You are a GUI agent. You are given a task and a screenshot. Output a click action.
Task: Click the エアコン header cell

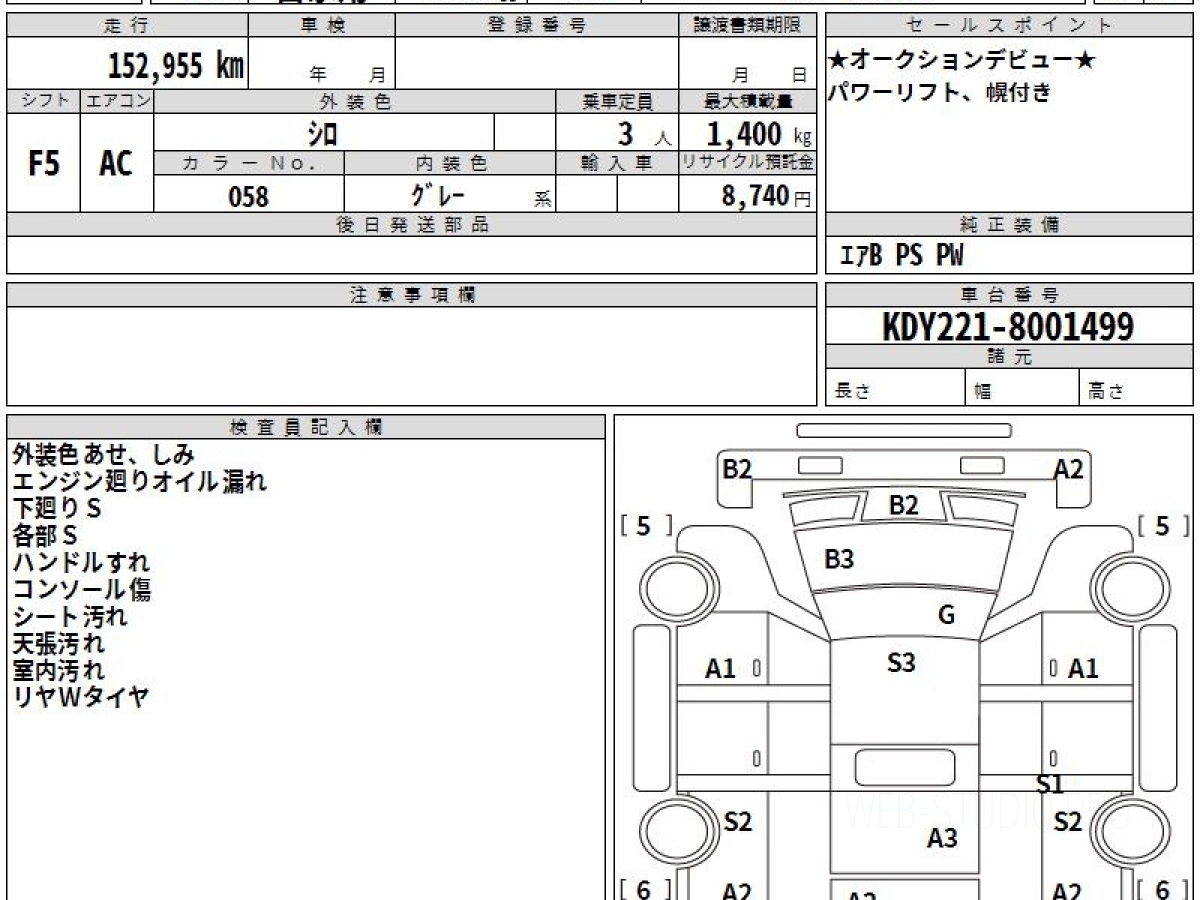pos(117,101)
